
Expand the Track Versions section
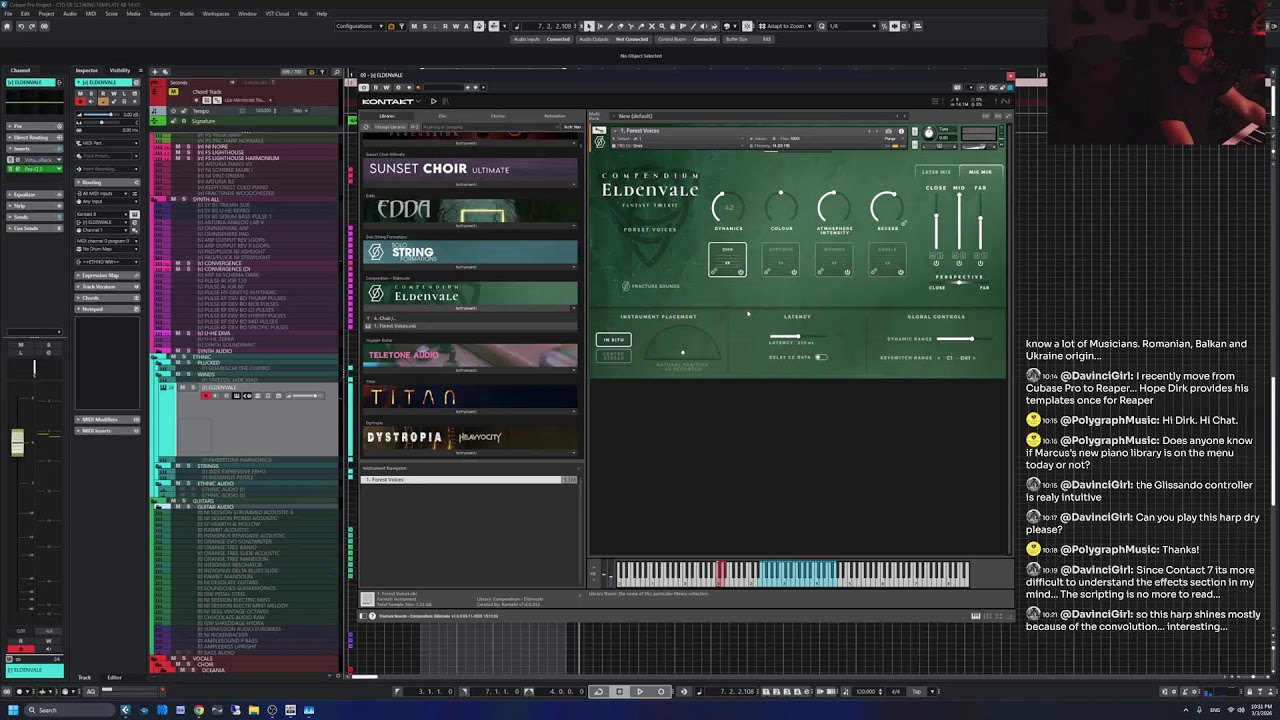click(107, 287)
